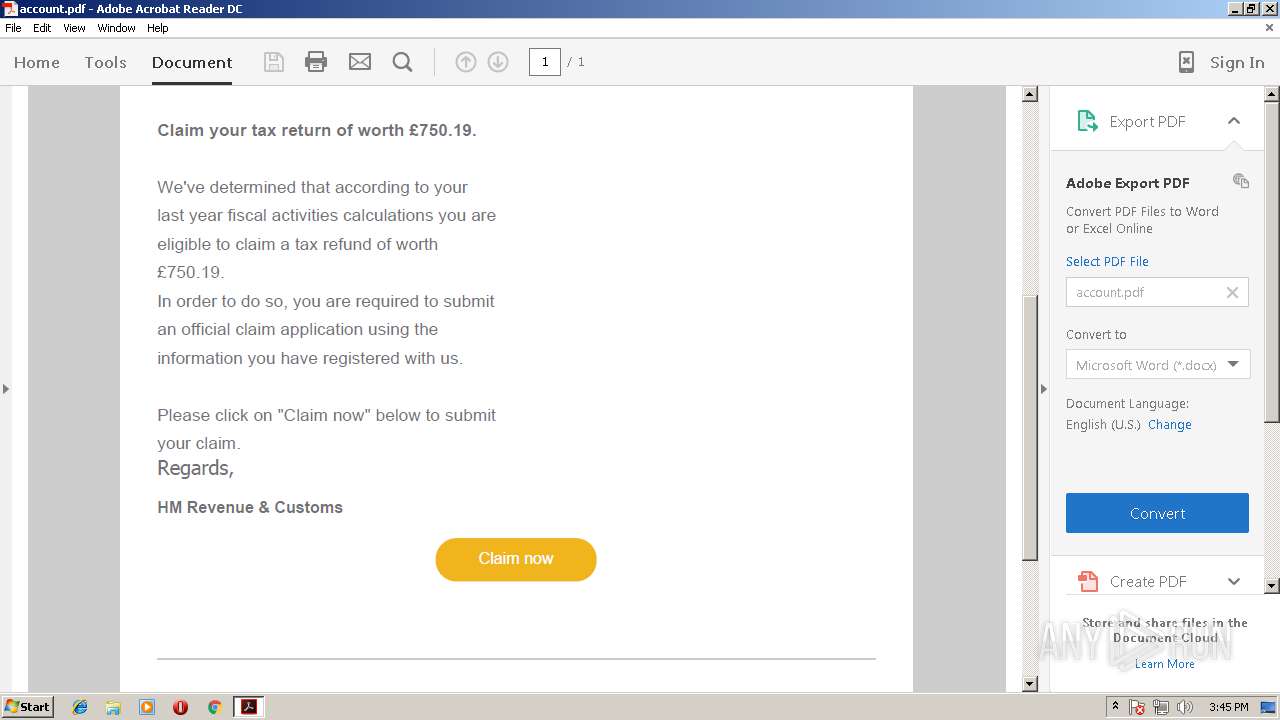Image resolution: width=1280 pixels, height=720 pixels.
Task: Click document scrollbar down arrow
Action: (1030, 684)
